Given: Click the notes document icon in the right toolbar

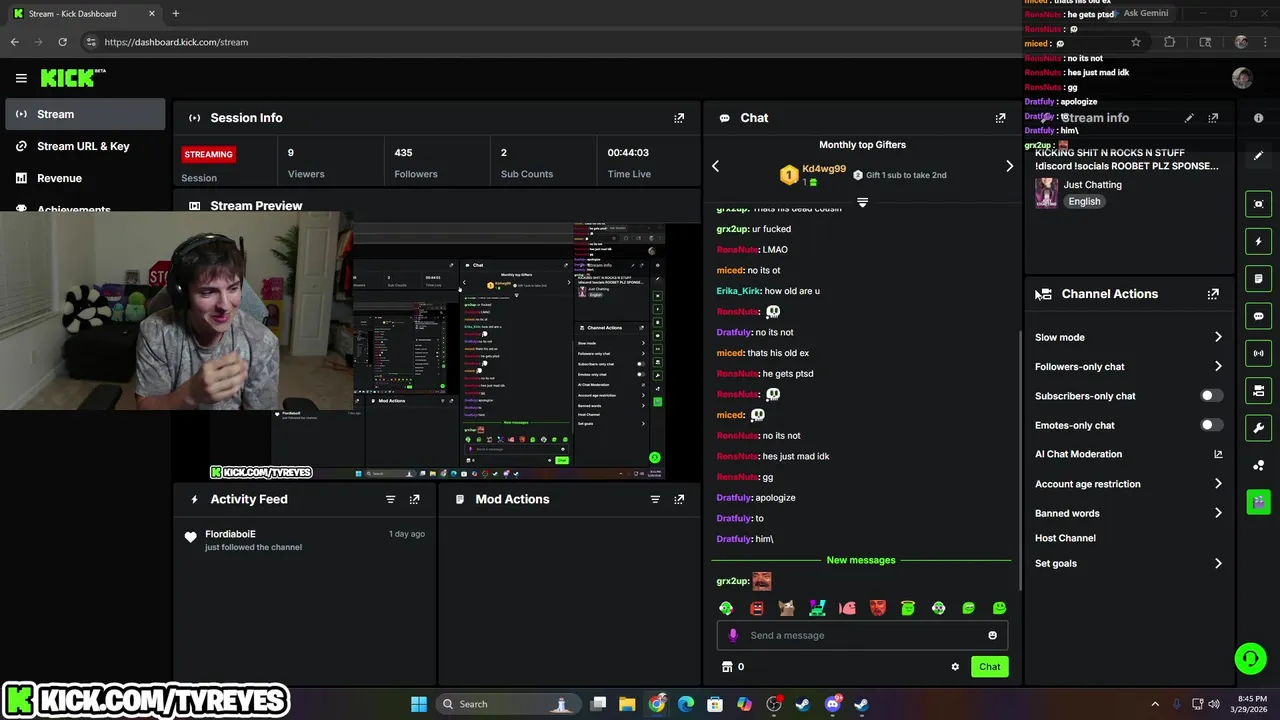Looking at the screenshot, I should (1258, 278).
